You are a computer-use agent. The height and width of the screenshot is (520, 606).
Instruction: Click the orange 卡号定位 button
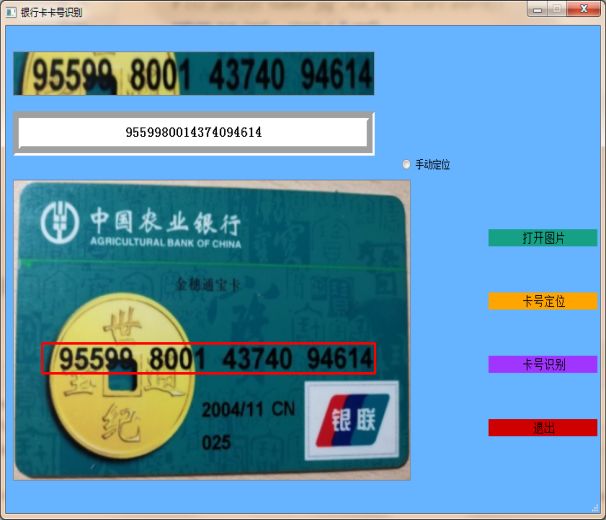click(543, 301)
